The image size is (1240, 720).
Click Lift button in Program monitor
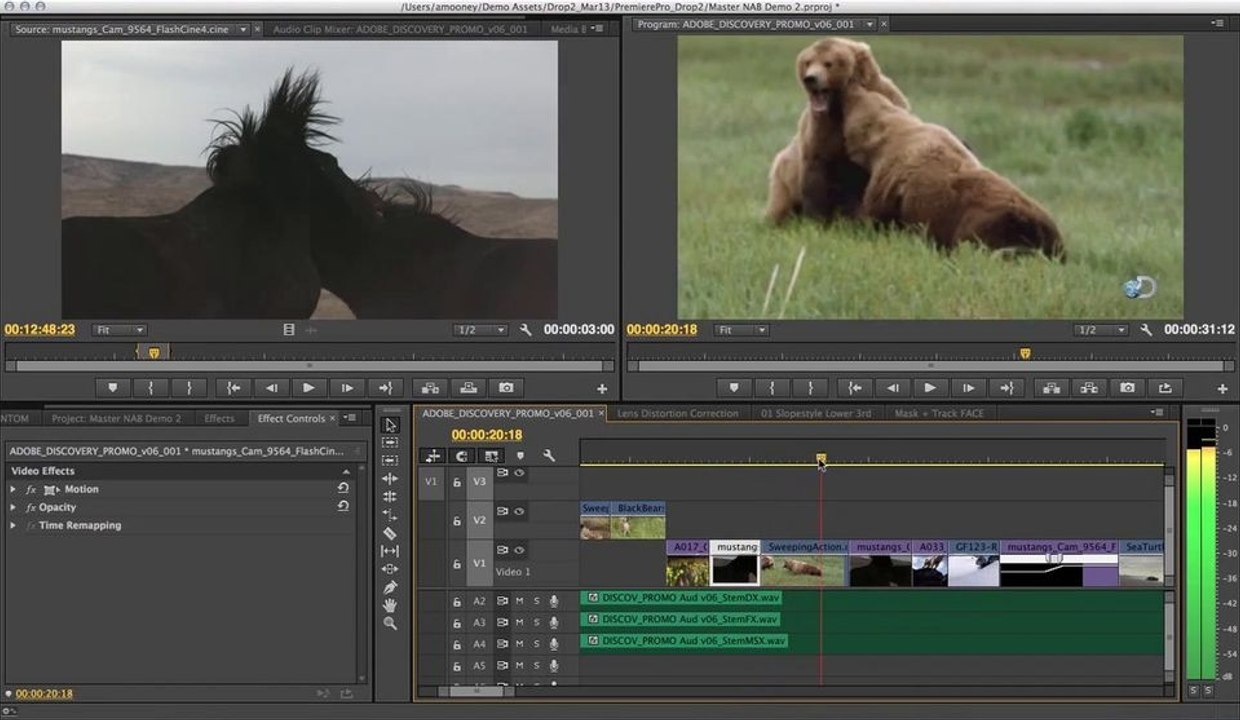coord(1051,387)
